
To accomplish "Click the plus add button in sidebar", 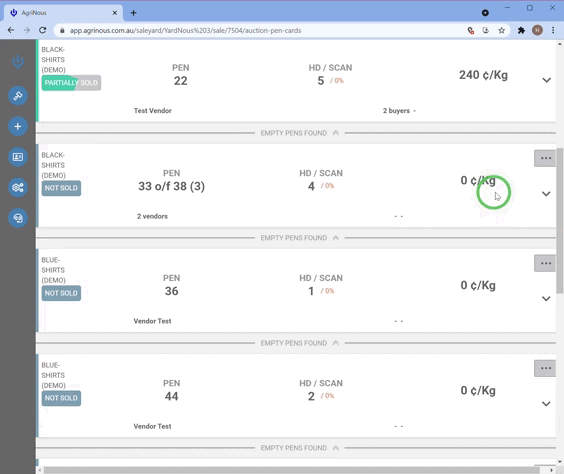I will click(x=18, y=126).
